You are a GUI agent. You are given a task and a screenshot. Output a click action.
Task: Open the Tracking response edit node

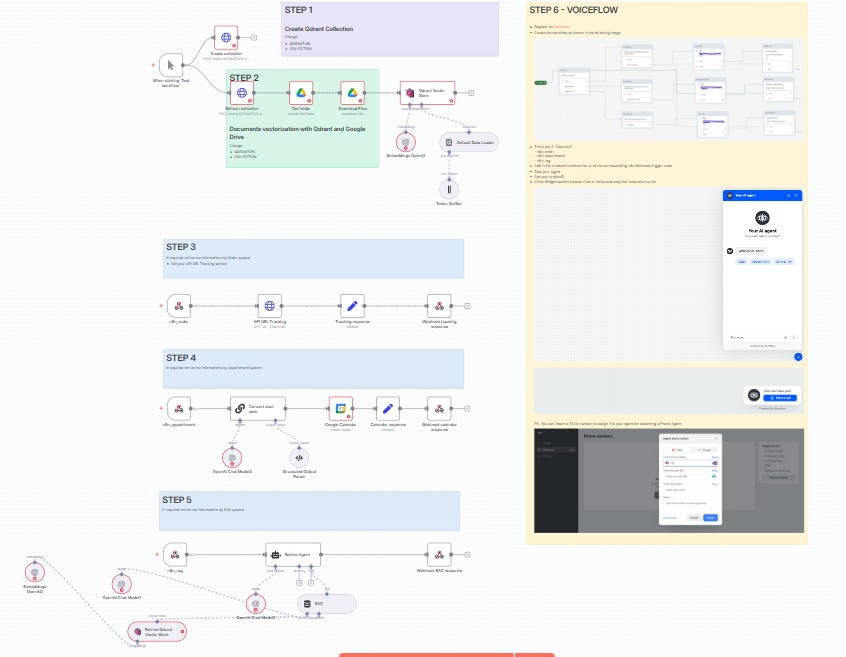tap(352, 306)
